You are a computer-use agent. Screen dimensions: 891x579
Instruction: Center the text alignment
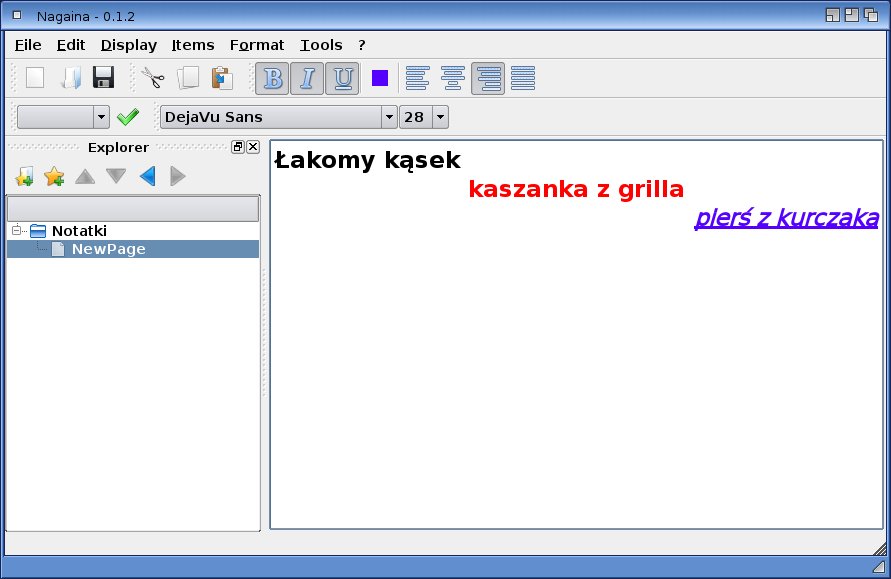tap(453, 78)
